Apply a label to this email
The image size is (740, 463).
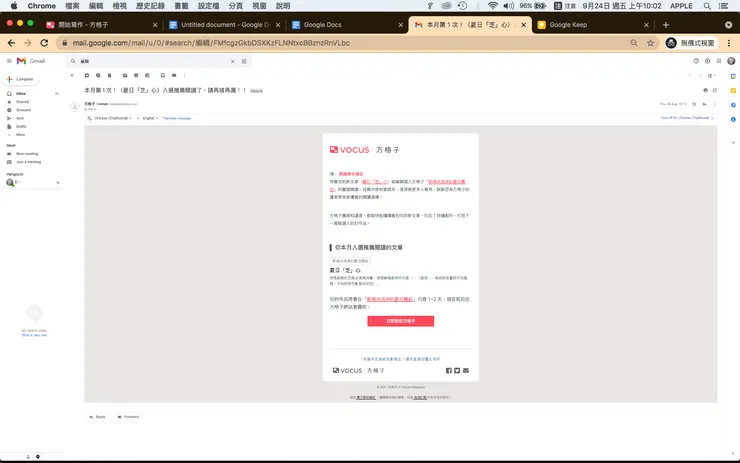174,75
